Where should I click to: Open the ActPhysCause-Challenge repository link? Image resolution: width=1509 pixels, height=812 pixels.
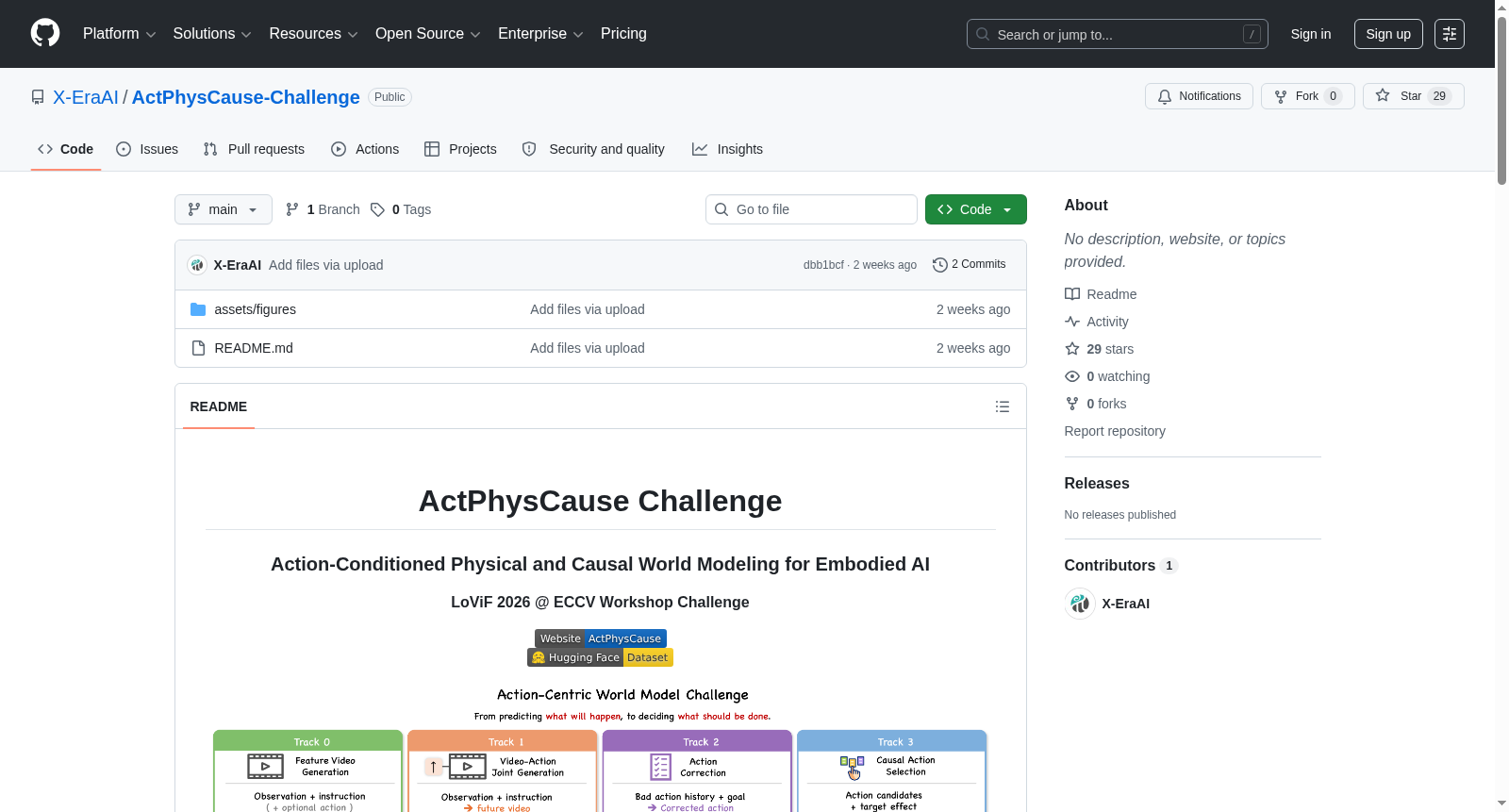pyautogui.click(x=246, y=97)
